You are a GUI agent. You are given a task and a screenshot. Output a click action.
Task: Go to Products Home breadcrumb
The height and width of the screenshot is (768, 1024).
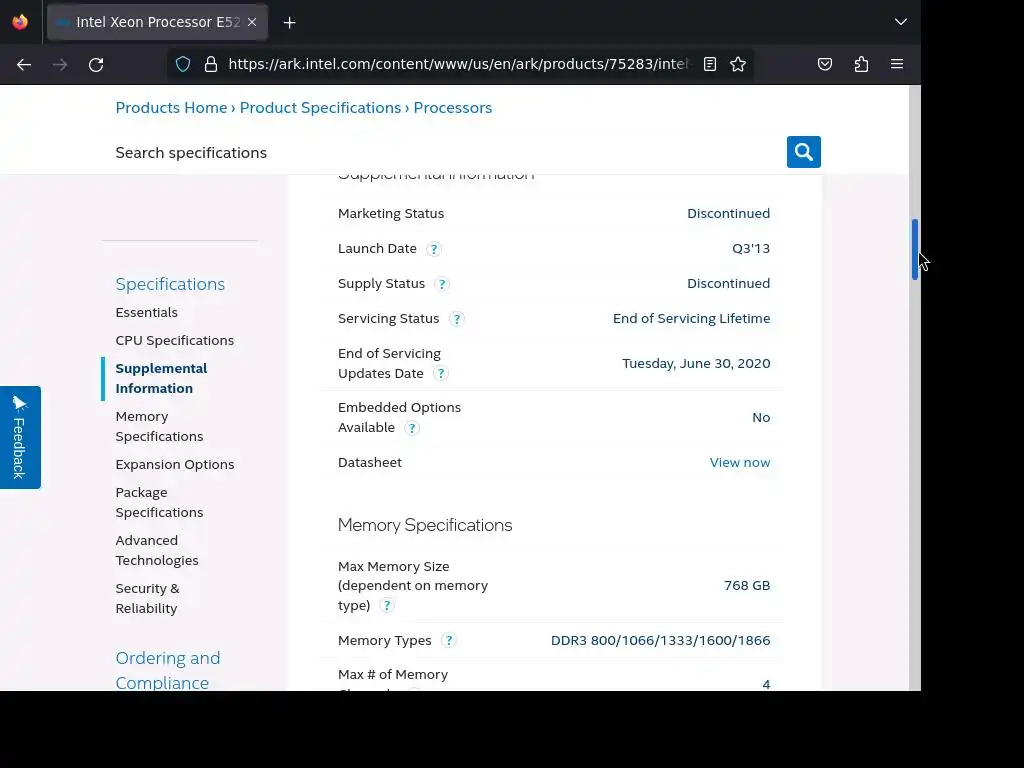[x=171, y=108]
